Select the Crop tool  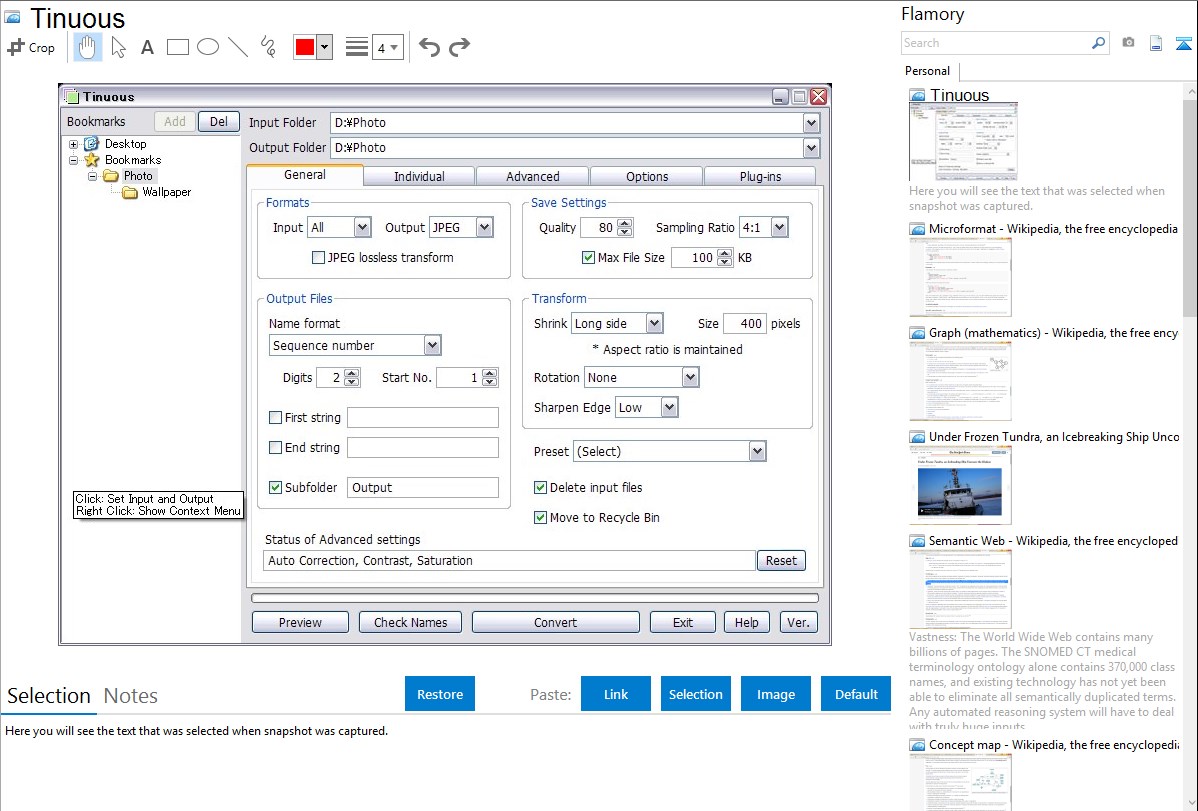[x=31, y=47]
